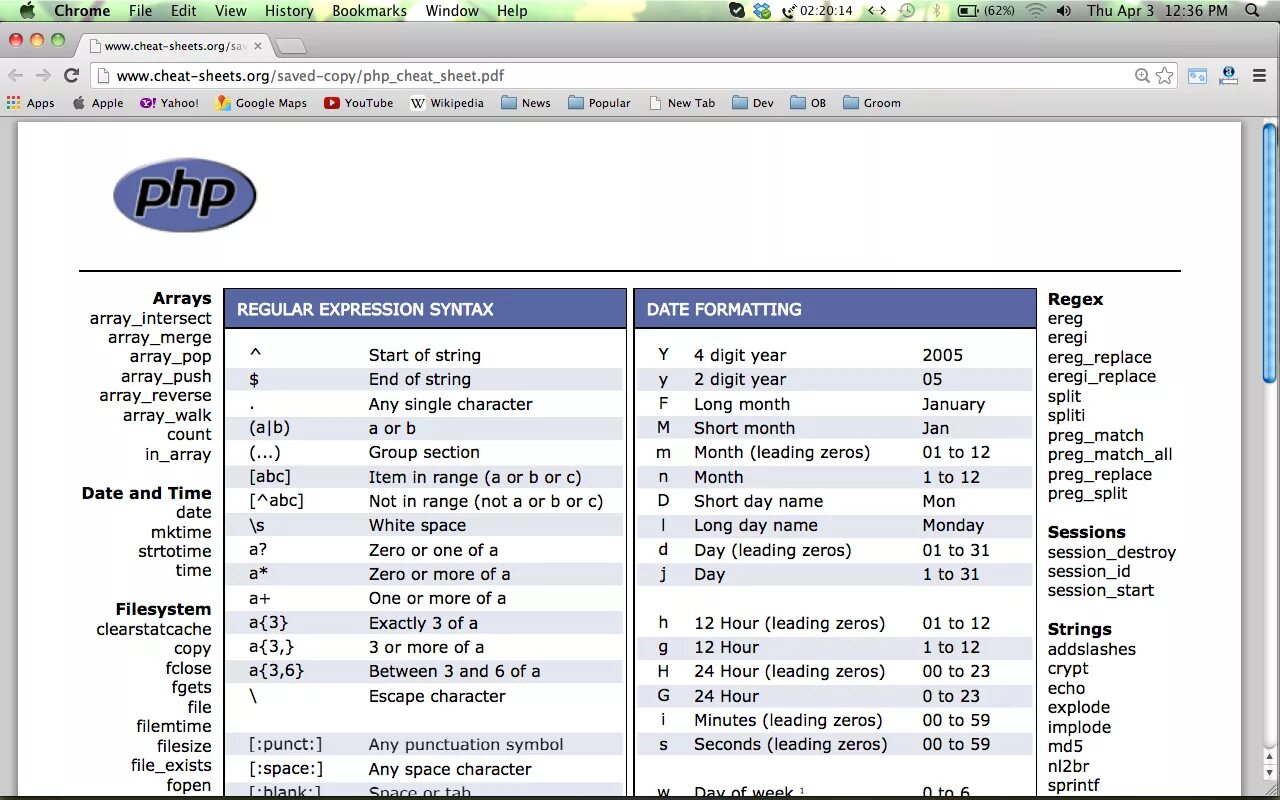The width and height of the screenshot is (1280, 800).
Task: Open the New Tab bookmark
Action: click(682, 103)
